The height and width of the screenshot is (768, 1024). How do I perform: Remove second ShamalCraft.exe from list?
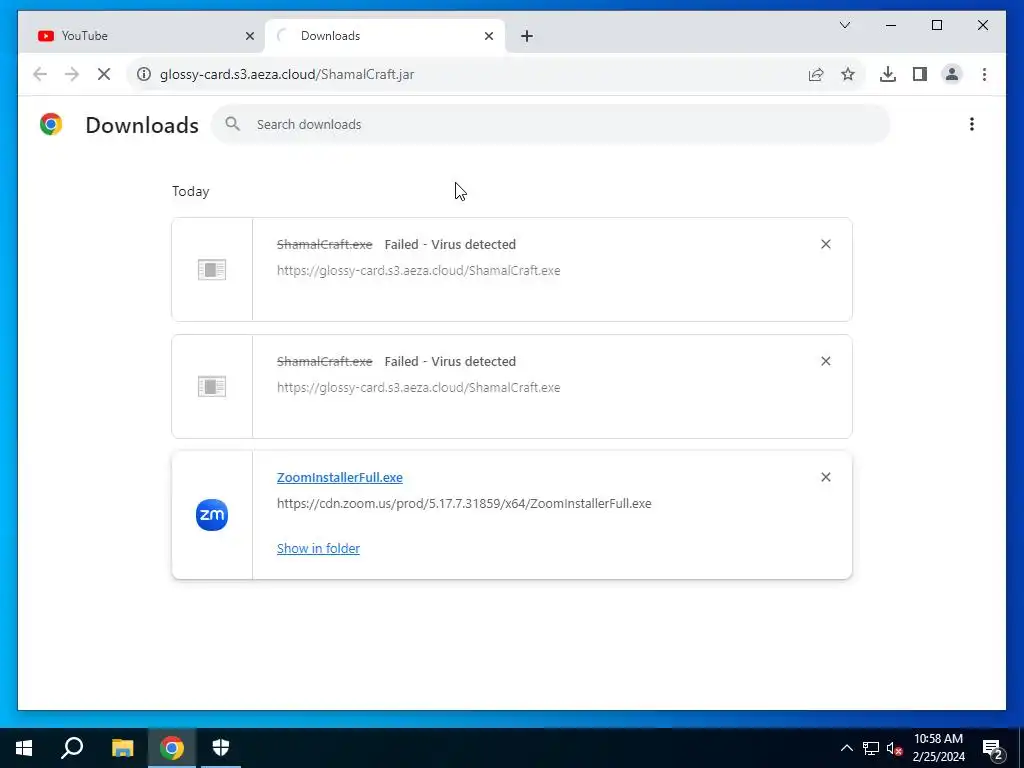click(x=825, y=361)
